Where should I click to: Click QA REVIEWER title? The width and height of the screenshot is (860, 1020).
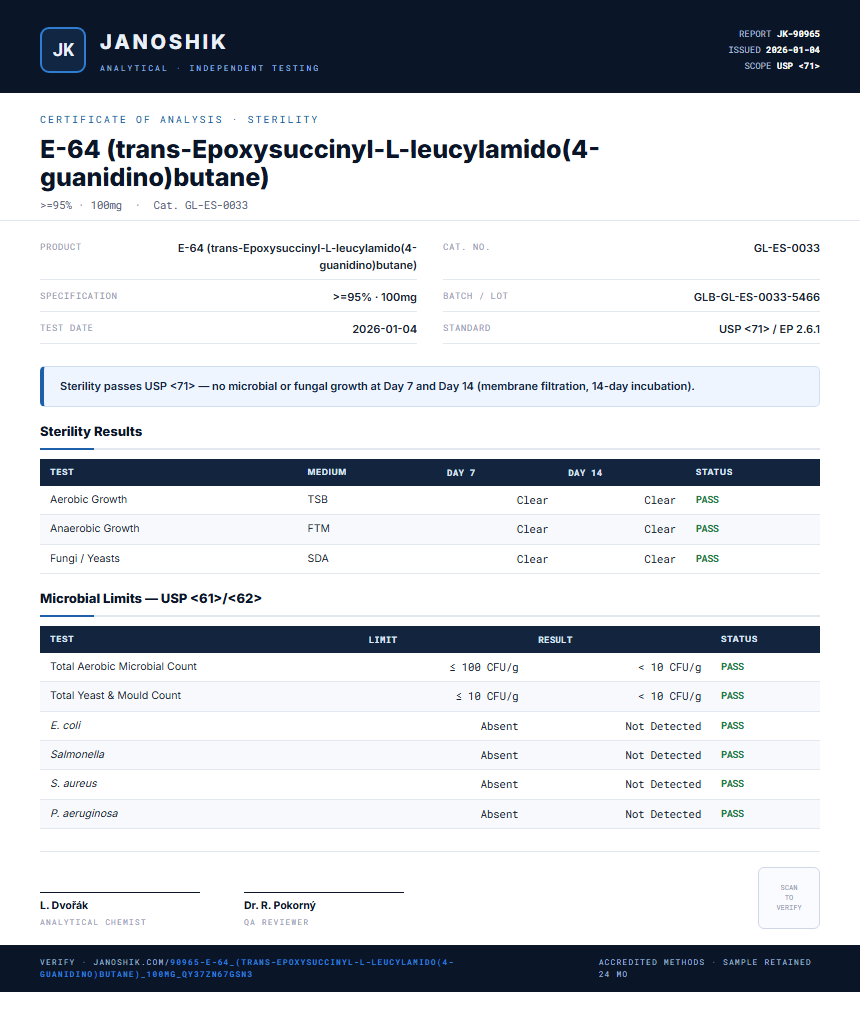point(276,922)
